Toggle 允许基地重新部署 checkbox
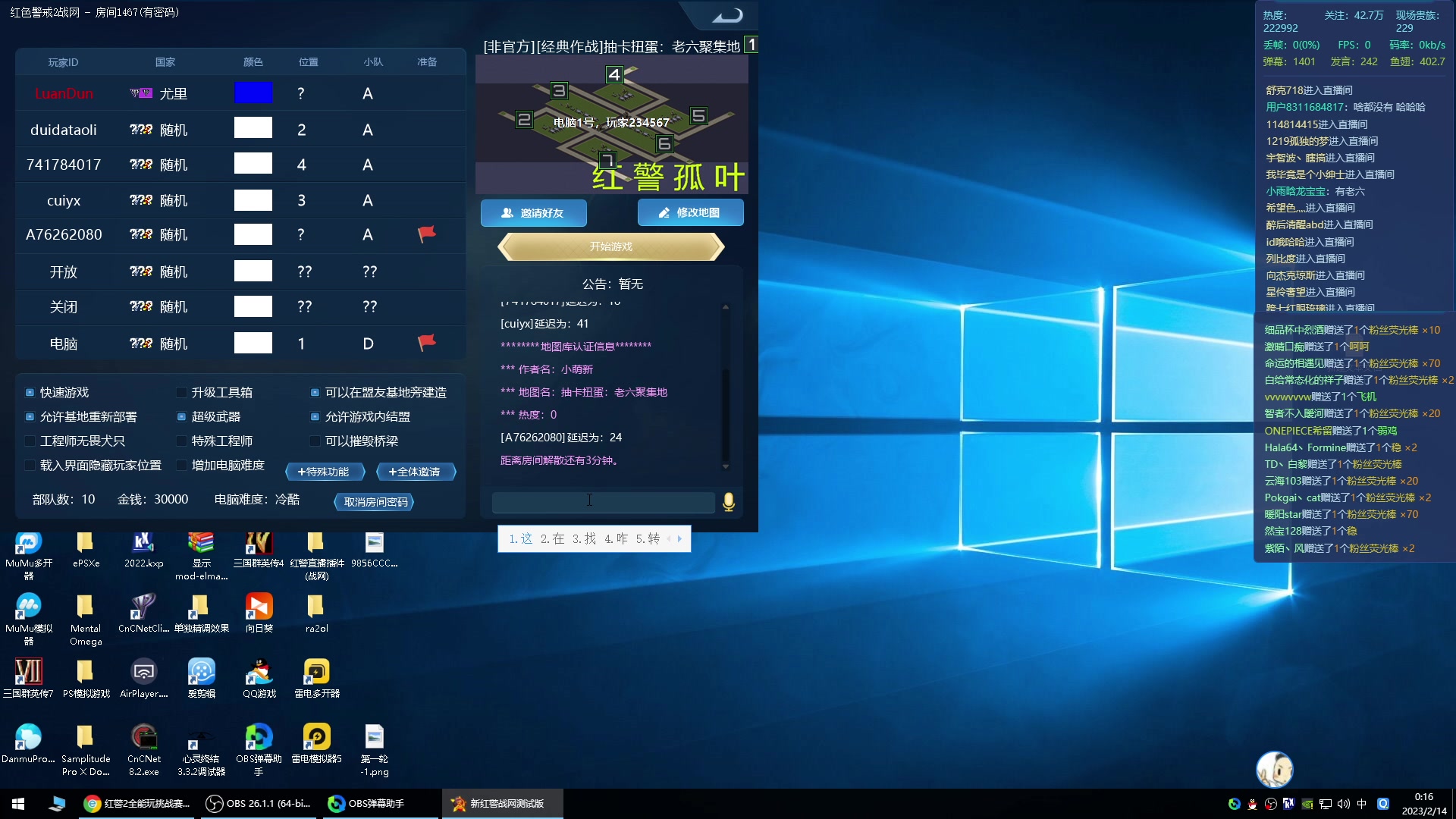This screenshot has width=1456, height=819. point(30,417)
